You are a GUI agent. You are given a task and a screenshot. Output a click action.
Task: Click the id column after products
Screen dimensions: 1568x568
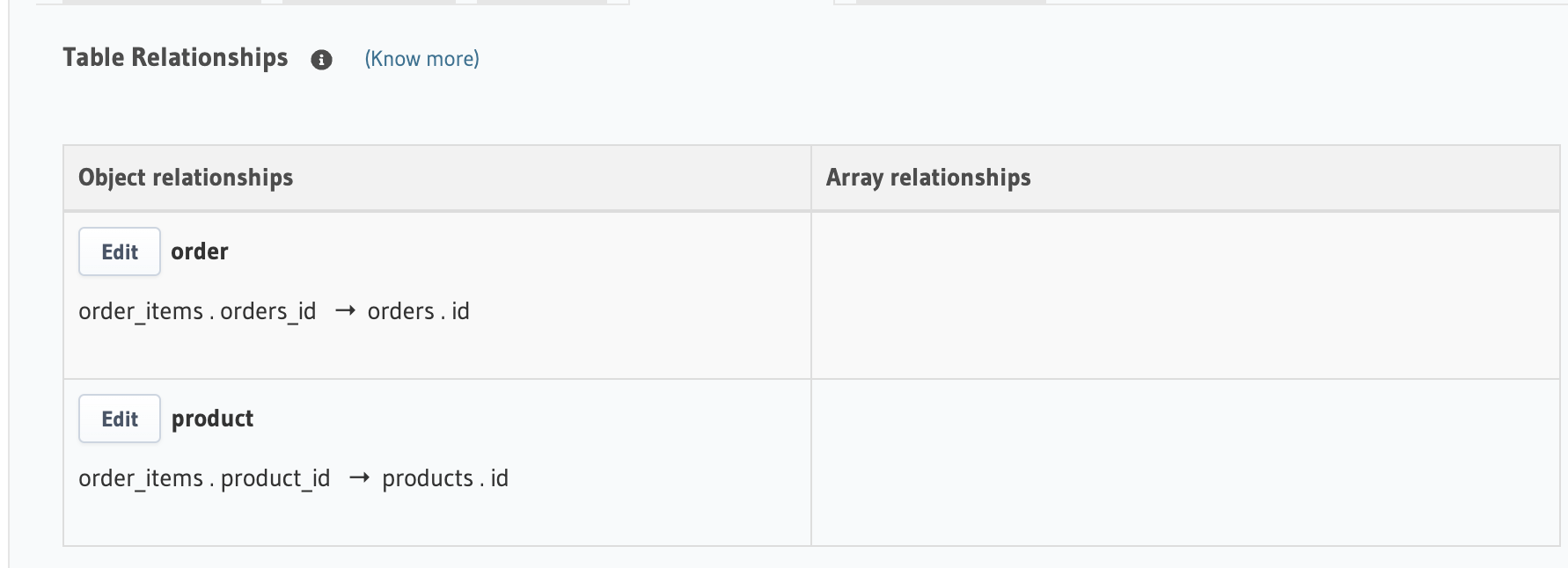click(500, 478)
